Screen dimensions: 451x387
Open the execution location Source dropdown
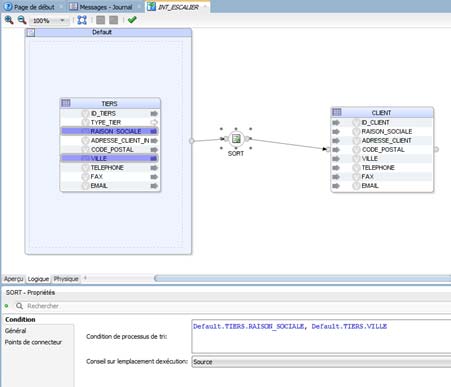321,362
